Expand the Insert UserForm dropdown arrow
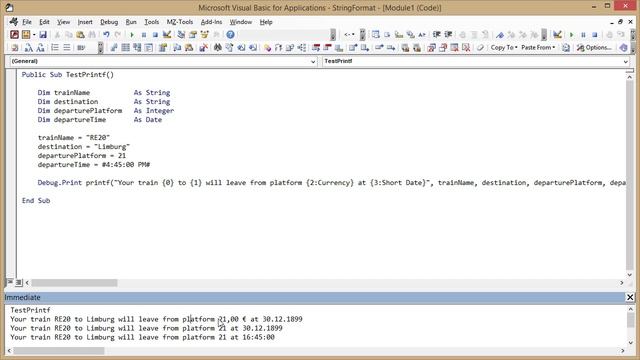This screenshot has width=640, height=360. point(34,35)
